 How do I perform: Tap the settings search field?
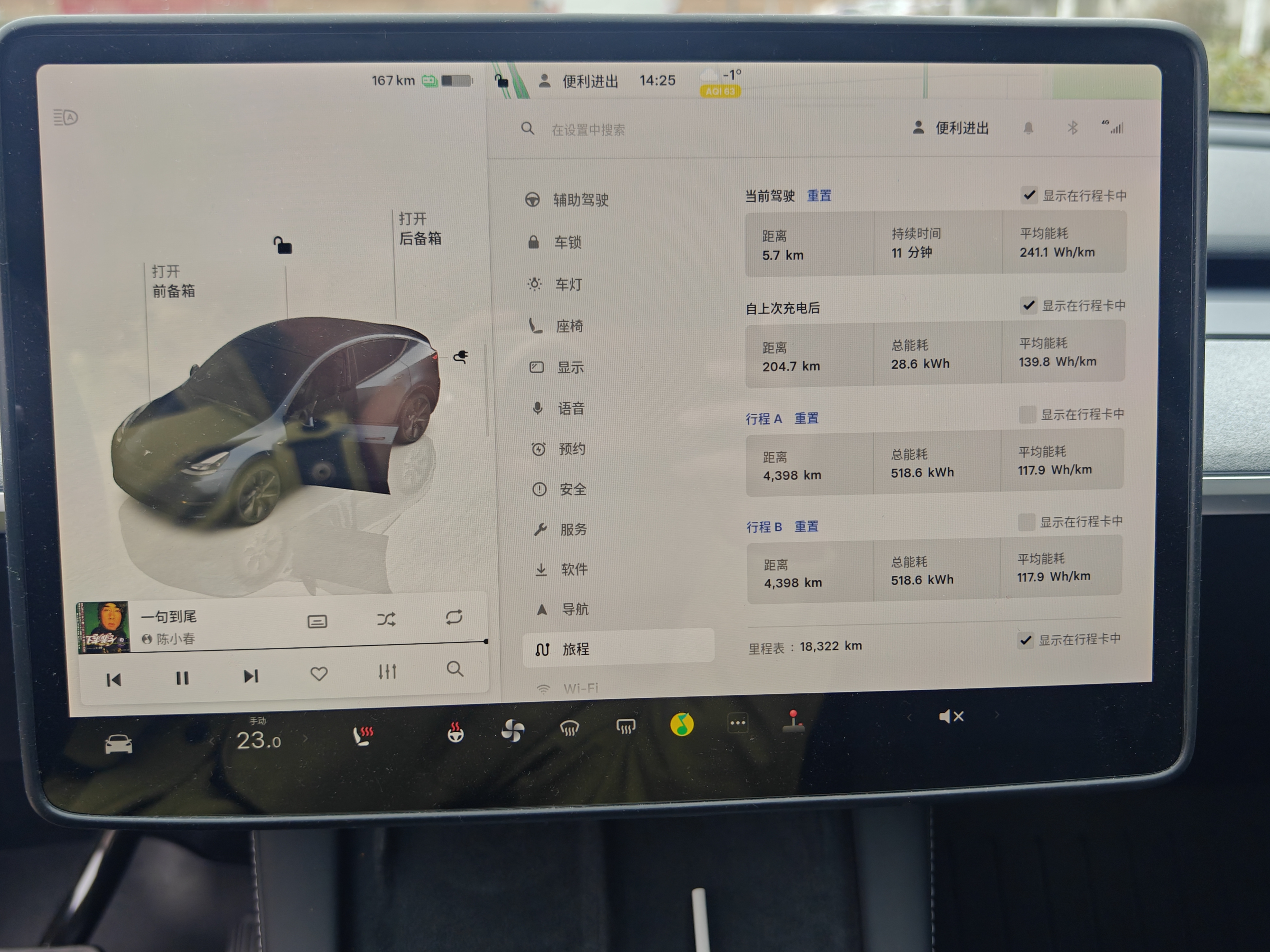tap(588, 130)
